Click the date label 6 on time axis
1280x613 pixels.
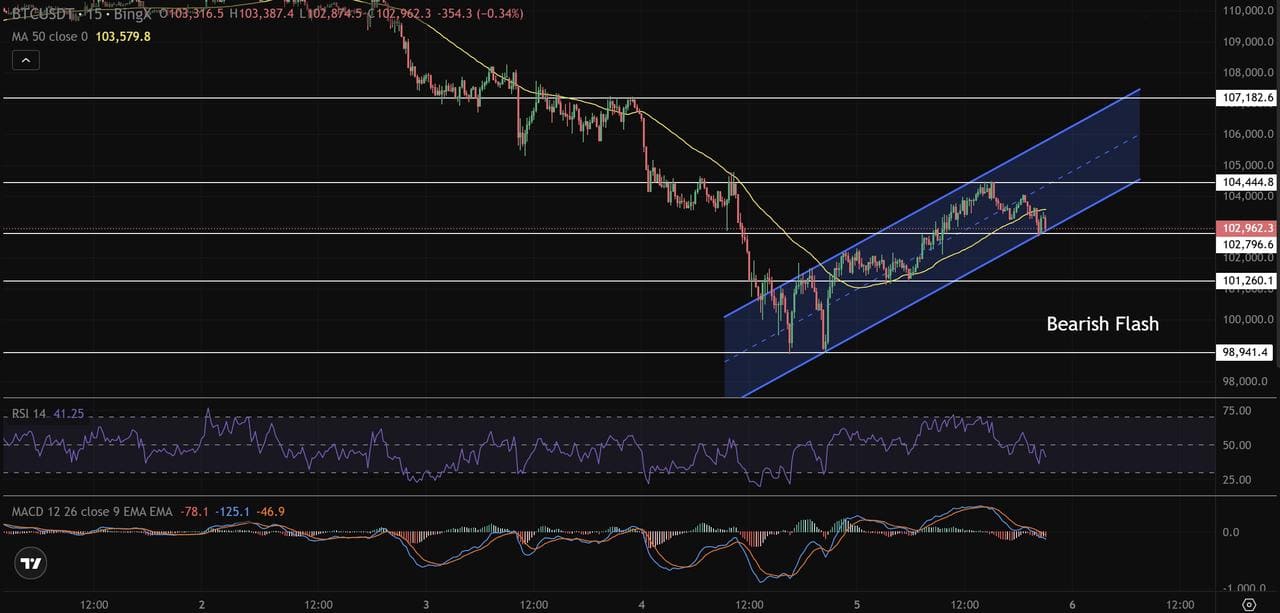[x=1072, y=604]
